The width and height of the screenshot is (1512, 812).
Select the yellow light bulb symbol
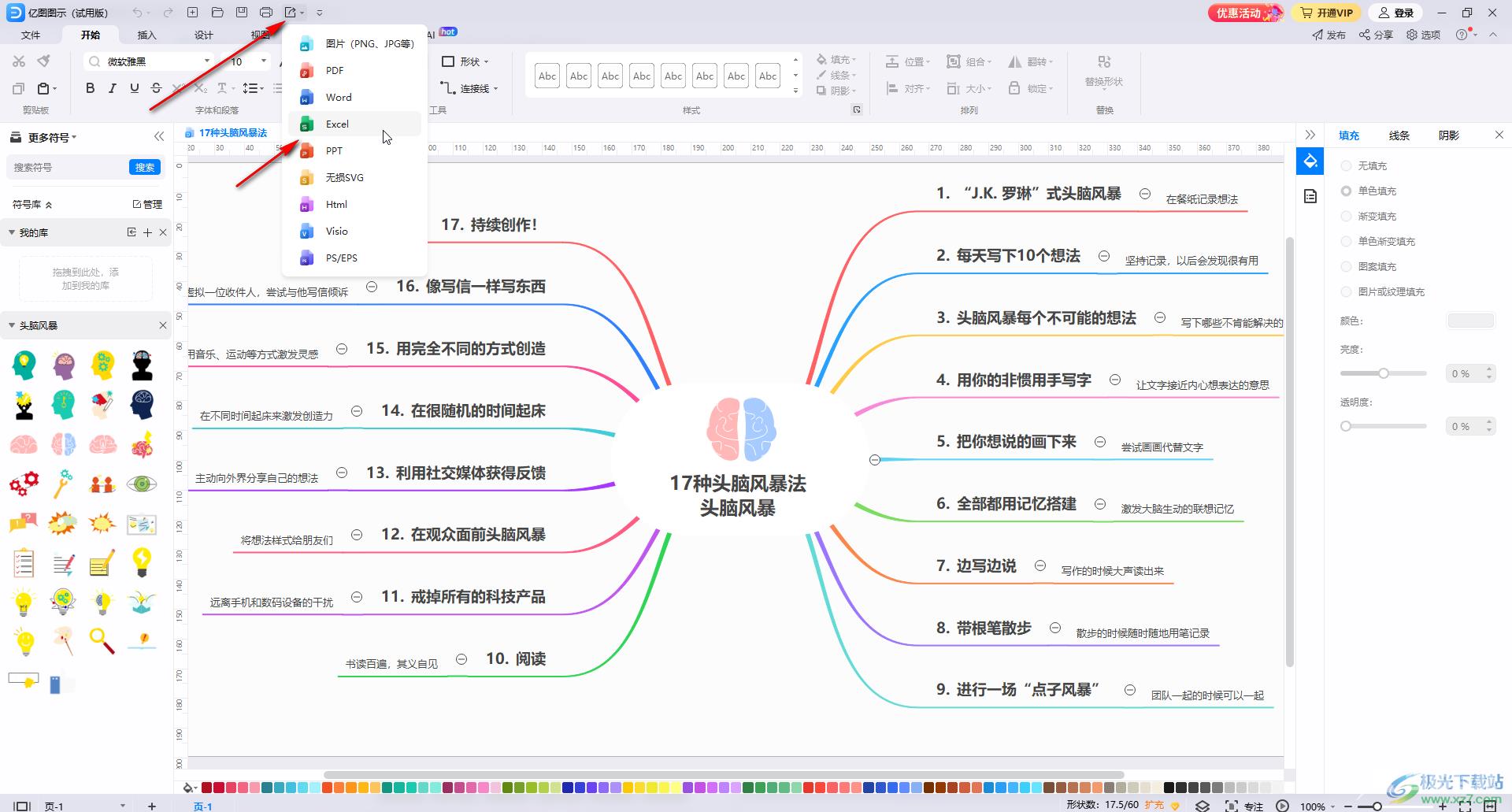tap(142, 562)
